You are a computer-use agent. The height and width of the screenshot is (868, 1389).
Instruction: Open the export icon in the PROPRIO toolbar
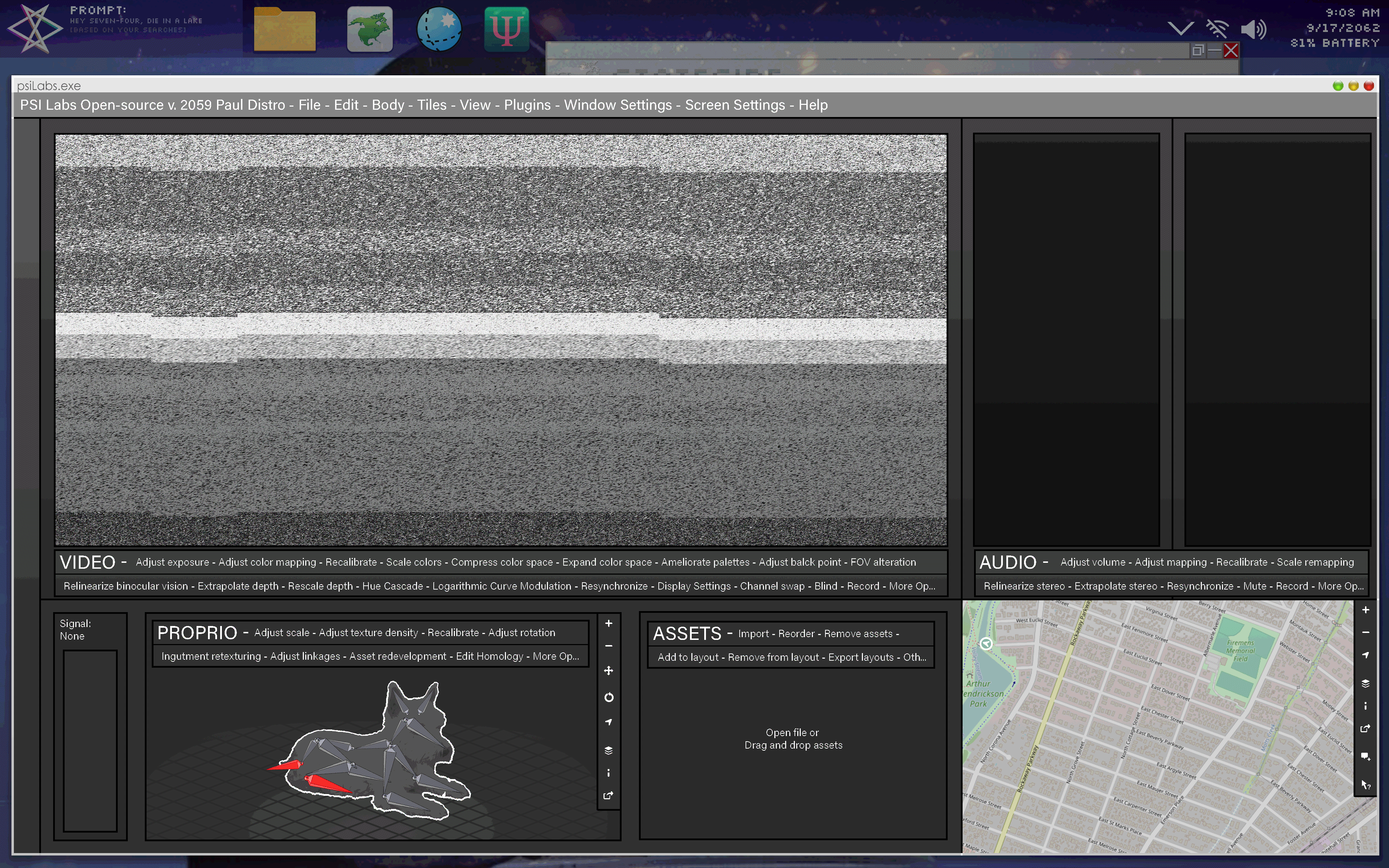pyautogui.click(x=608, y=796)
